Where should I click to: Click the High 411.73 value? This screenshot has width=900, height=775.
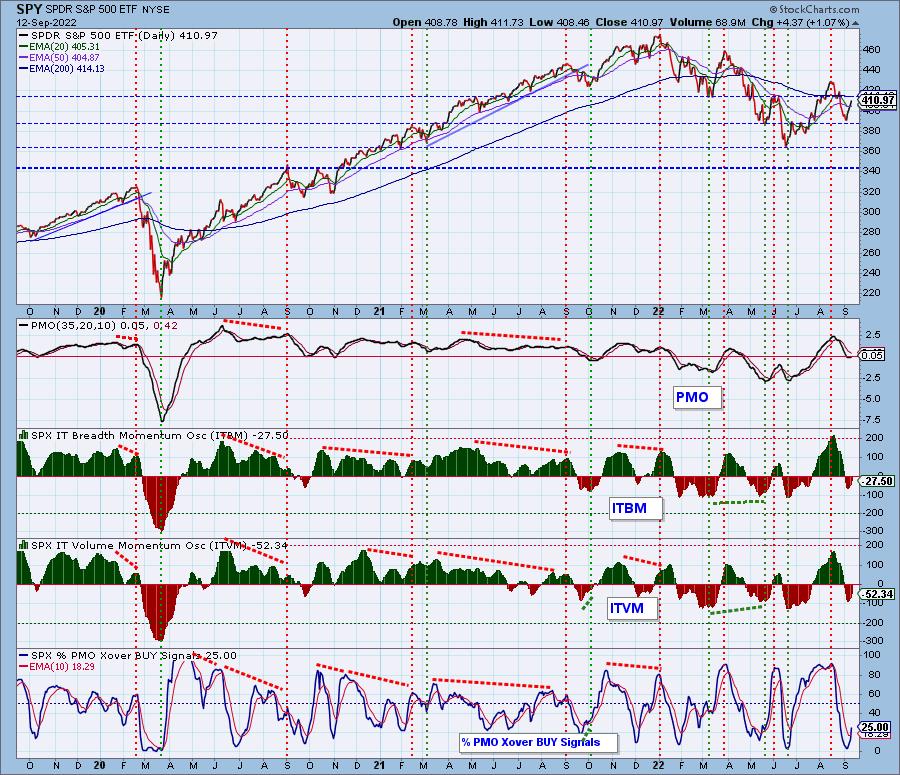[493, 22]
